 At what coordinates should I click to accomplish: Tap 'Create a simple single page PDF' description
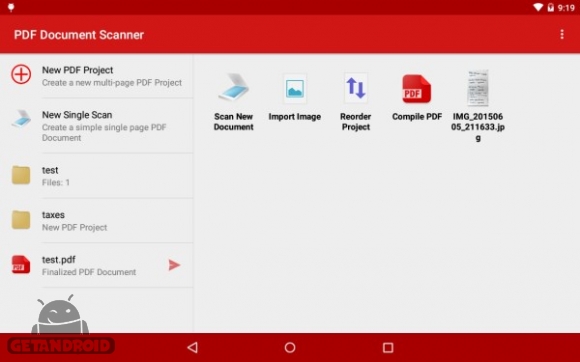104,132
